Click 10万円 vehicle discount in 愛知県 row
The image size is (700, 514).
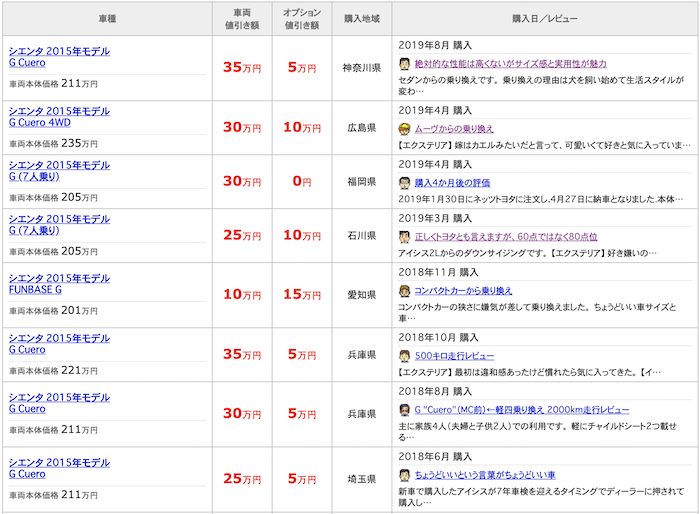point(242,295)
